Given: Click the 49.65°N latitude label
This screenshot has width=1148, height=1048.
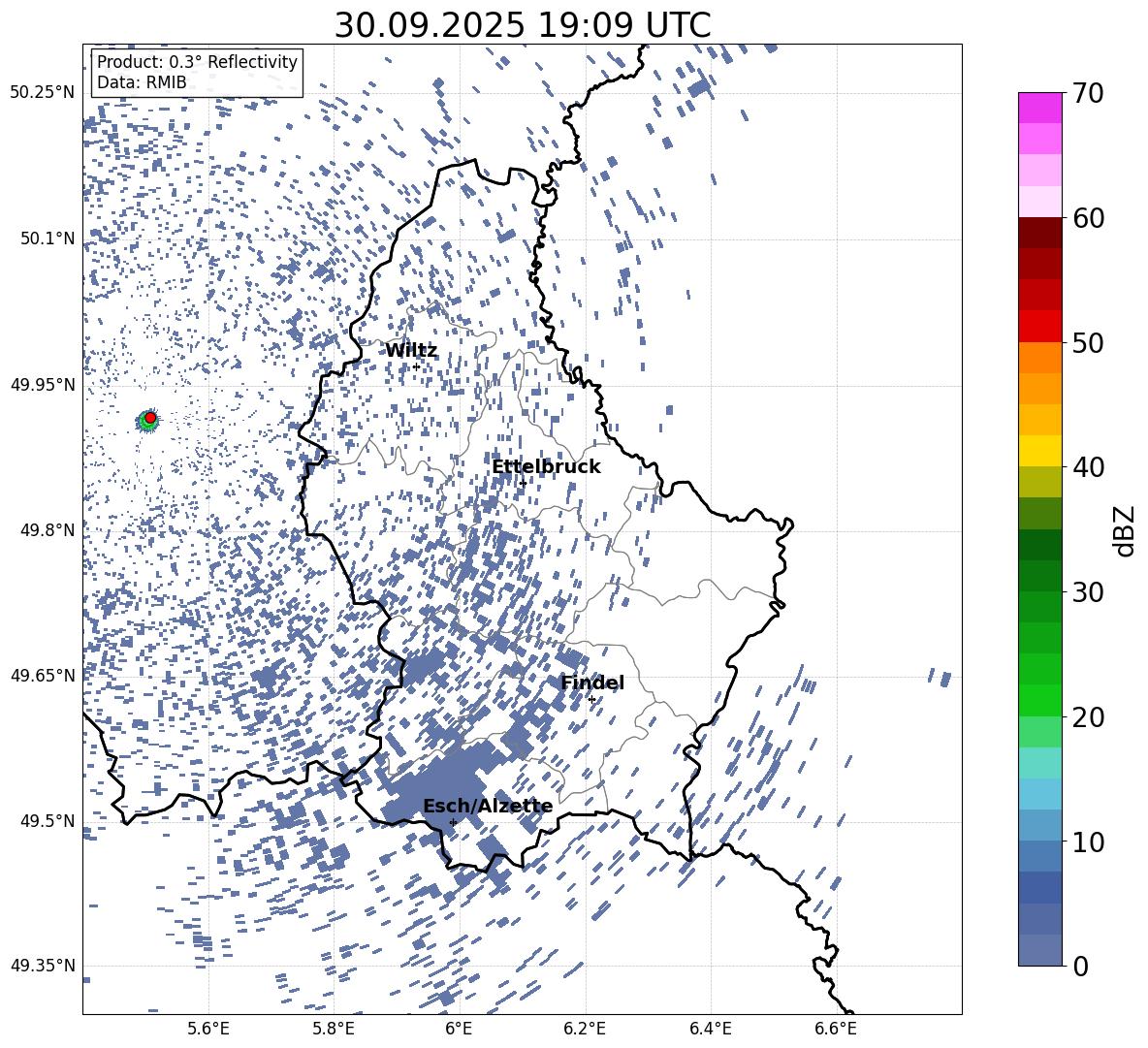Looking at the screenshot, I should (x=44, y=675).
